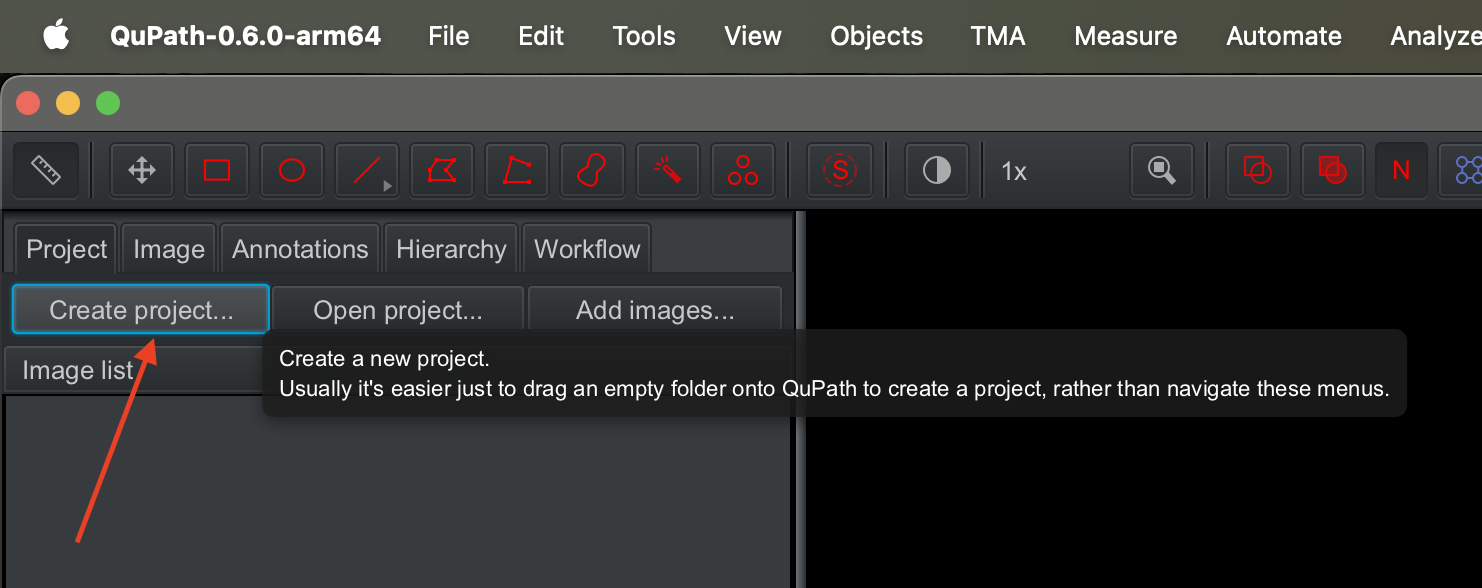Viewport: 1482px width, 588px height.
Task: Select the Polygon annotation tool
Action: pos(442,171)
